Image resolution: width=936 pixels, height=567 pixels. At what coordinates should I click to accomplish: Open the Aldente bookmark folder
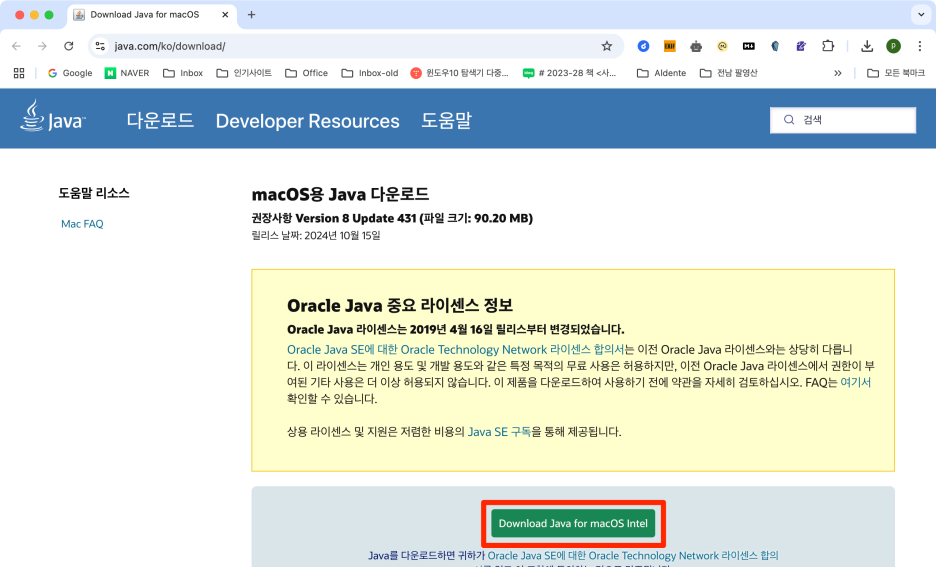661,73
